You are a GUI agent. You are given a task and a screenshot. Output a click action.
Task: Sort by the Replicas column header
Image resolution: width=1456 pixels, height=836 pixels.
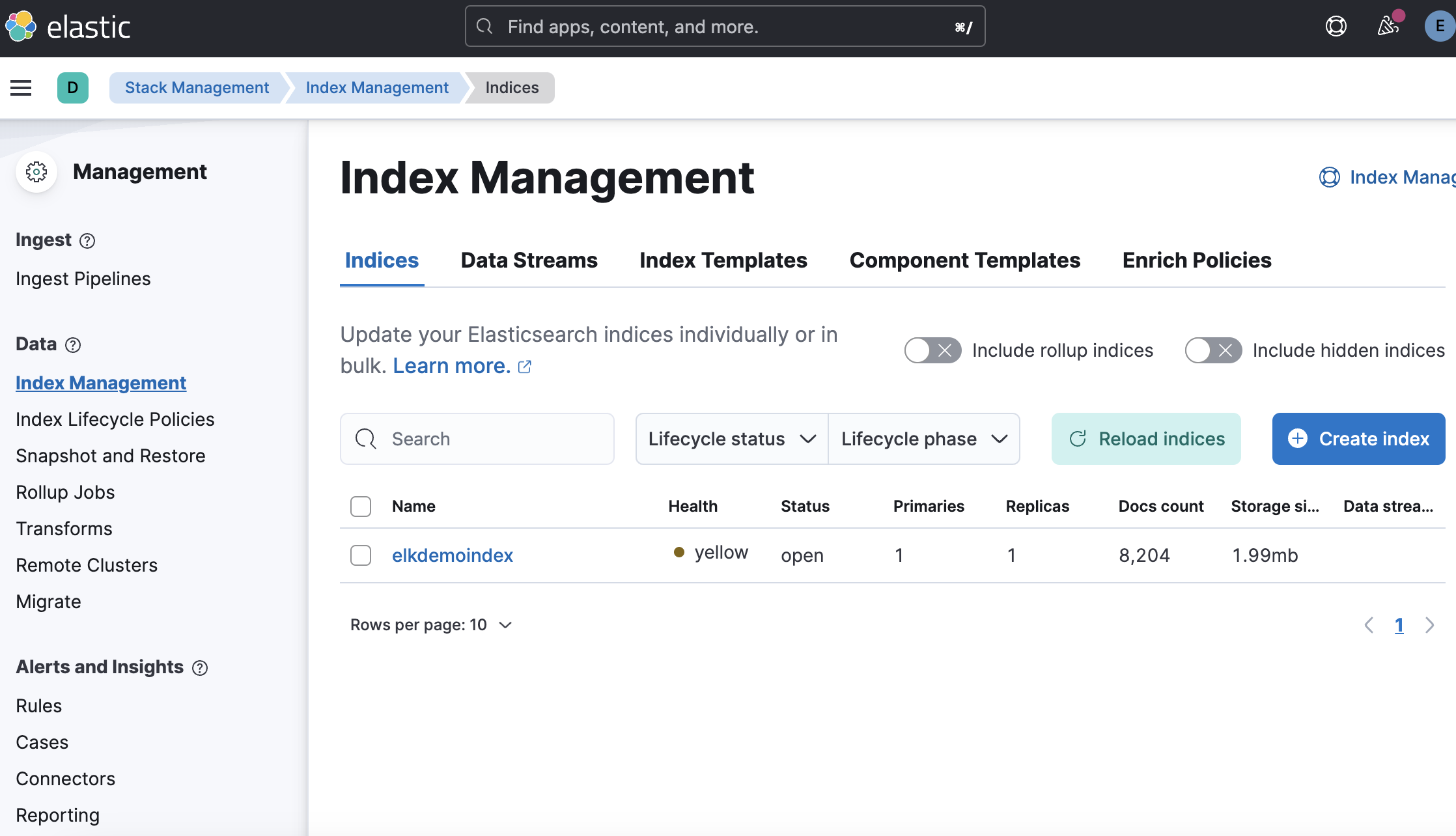point(1037,507)
